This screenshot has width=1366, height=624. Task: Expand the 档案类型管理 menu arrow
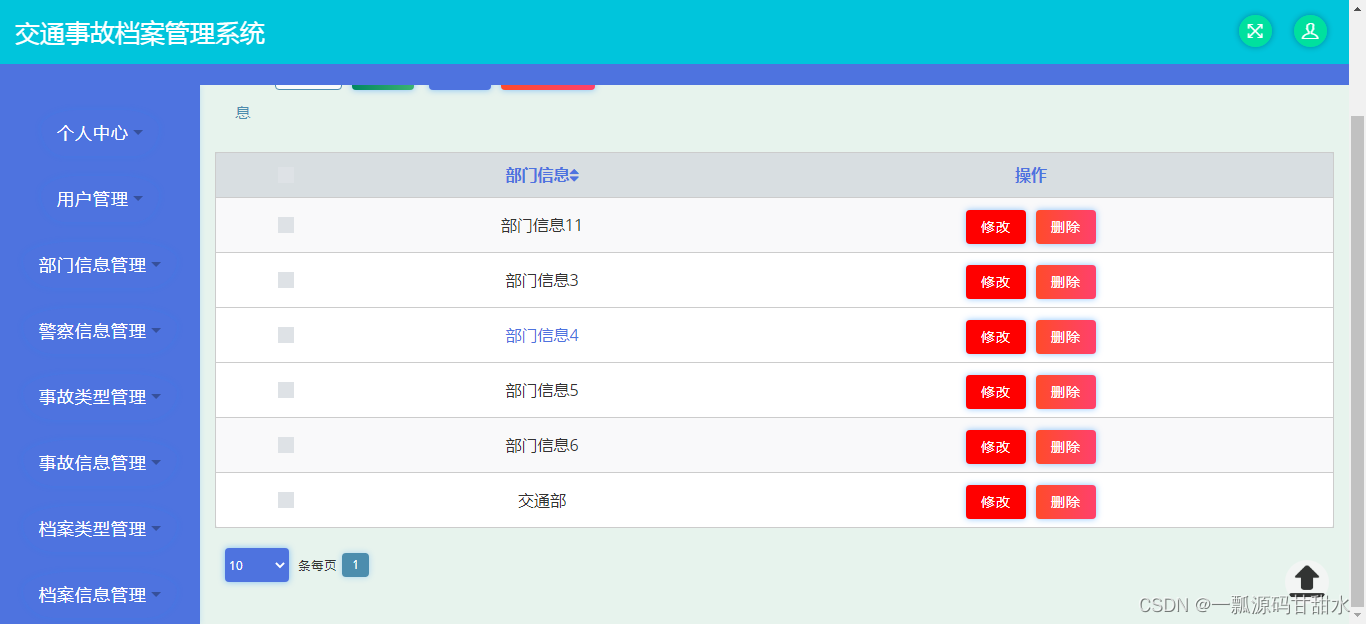(x=156, y=528)
